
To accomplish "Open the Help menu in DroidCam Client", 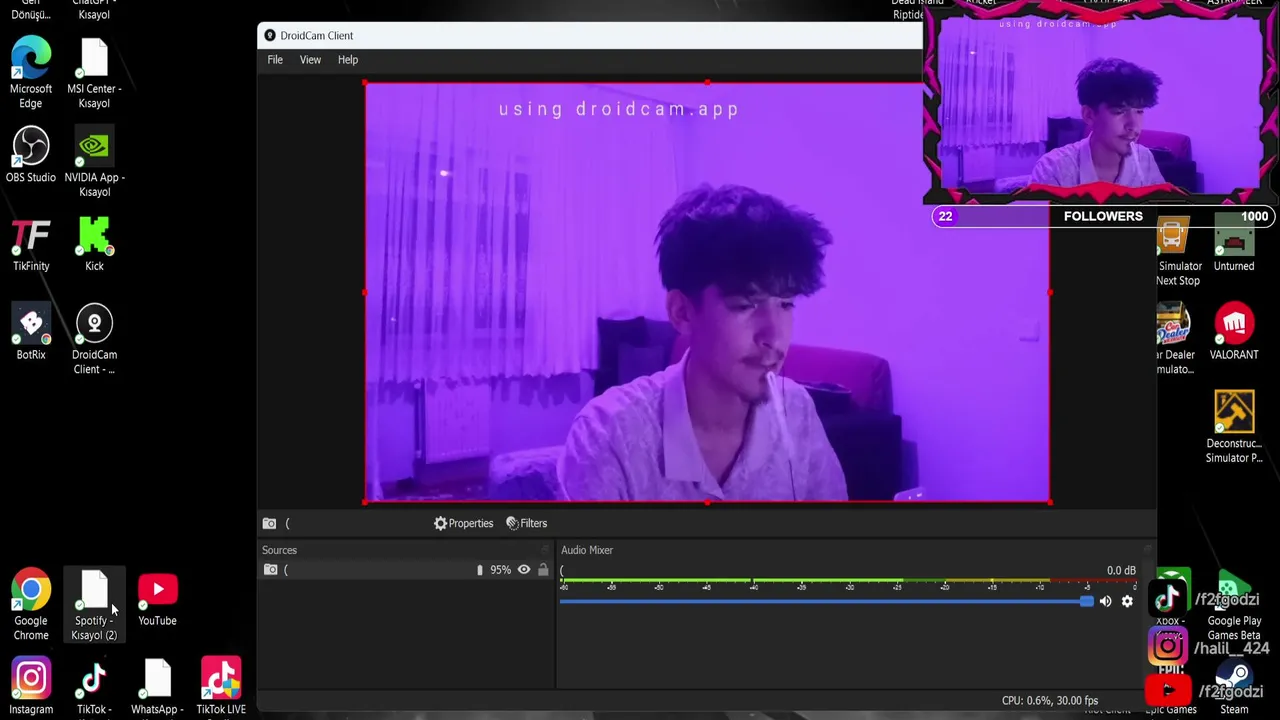I will tap(348, 60).
